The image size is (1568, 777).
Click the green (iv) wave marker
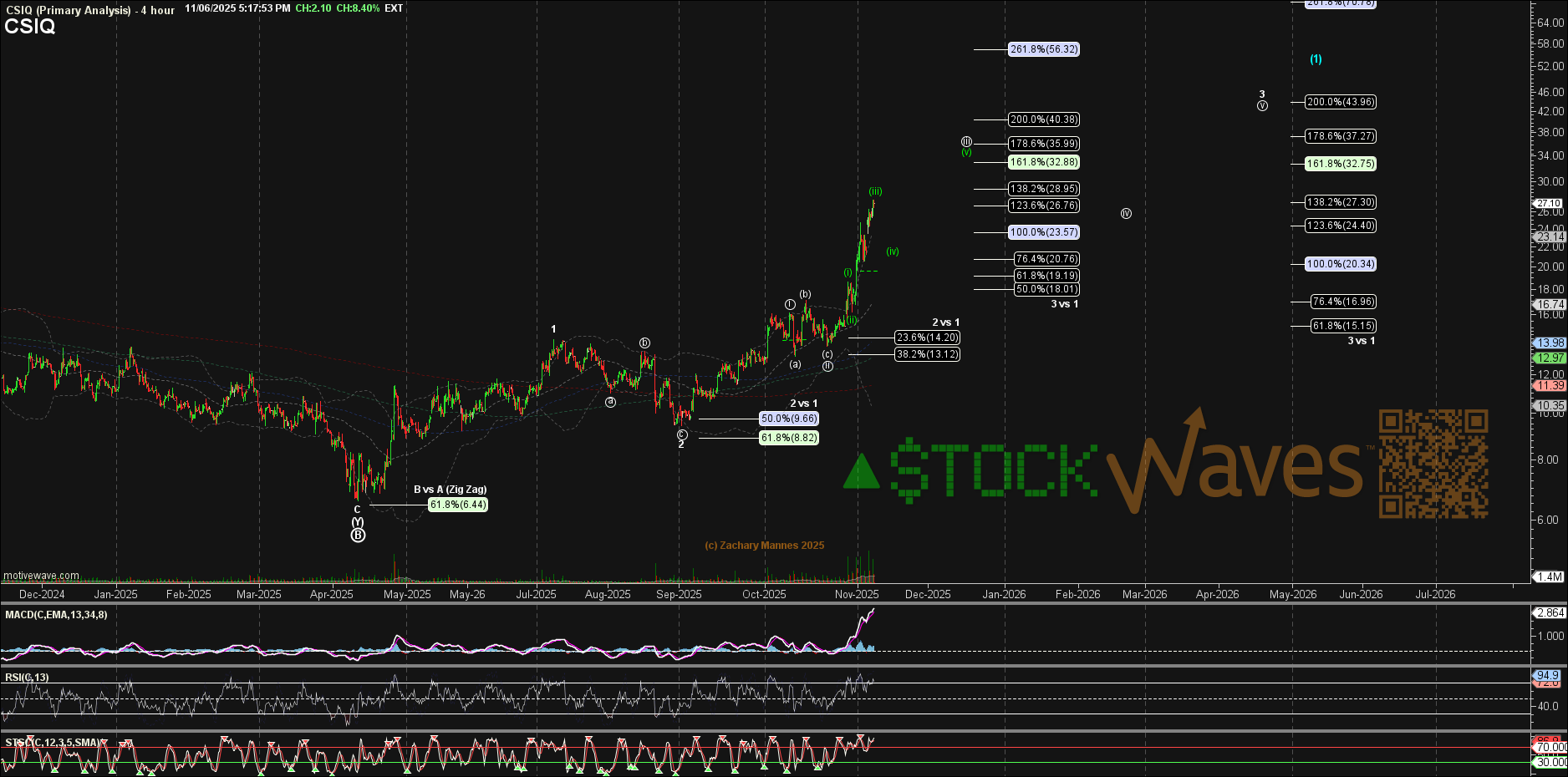[893, 251]
